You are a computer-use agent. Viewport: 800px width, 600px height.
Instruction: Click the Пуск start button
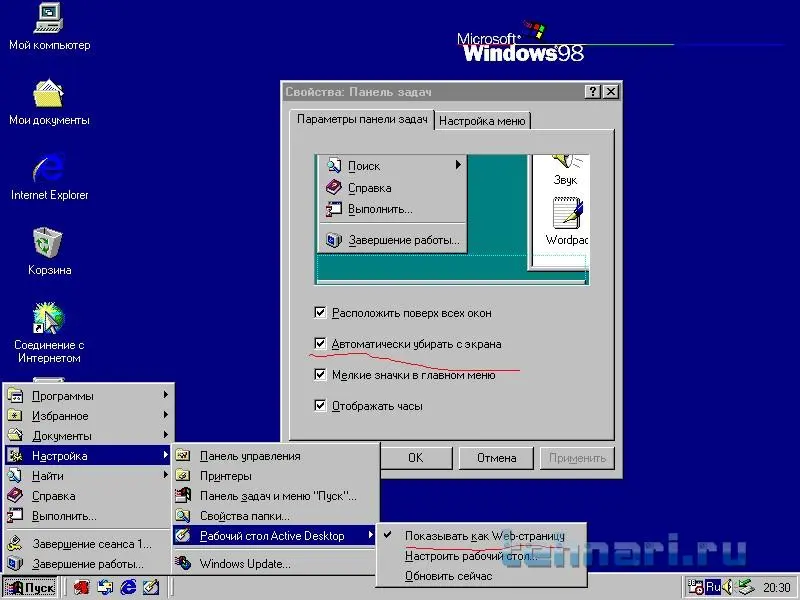click(30, 588)
